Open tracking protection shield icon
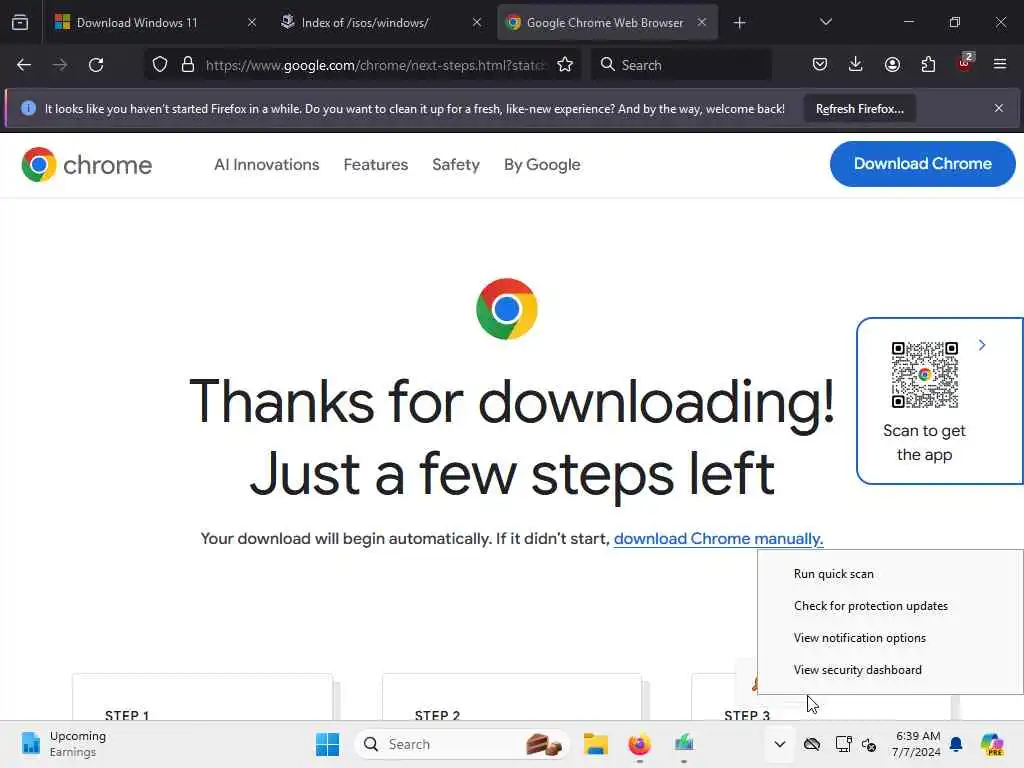Viewport: 1024px width, 768px height. 160,65
